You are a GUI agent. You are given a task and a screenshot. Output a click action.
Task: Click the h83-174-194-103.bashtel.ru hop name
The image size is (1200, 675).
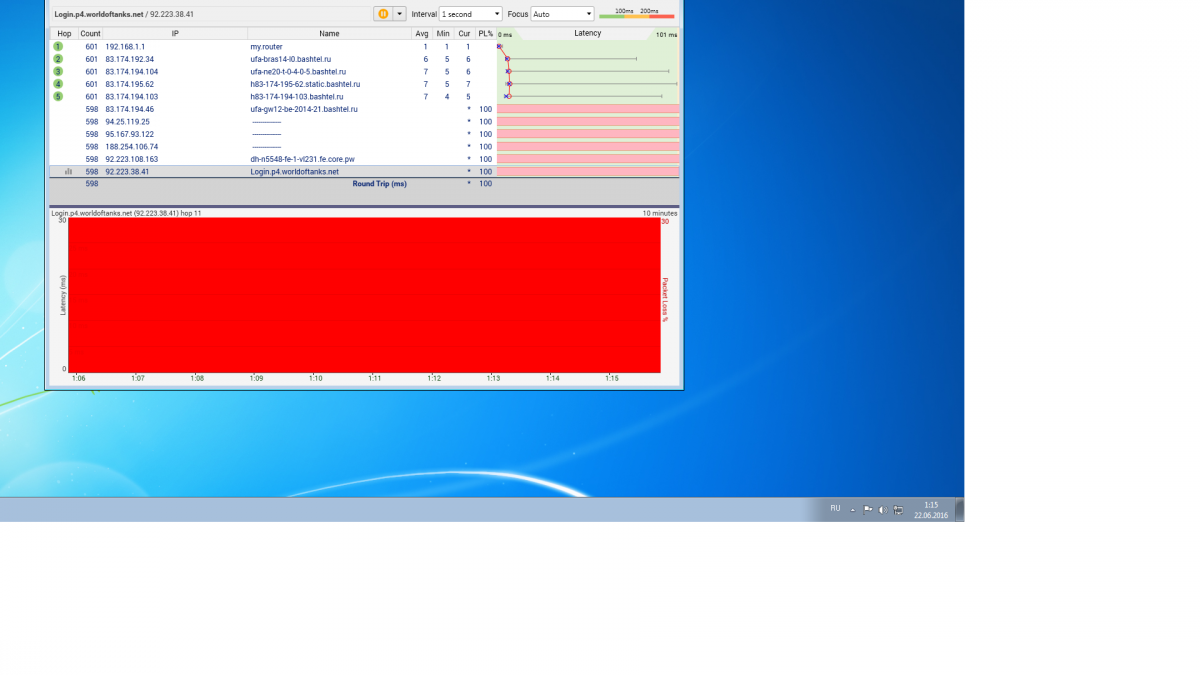click(297, 97)
